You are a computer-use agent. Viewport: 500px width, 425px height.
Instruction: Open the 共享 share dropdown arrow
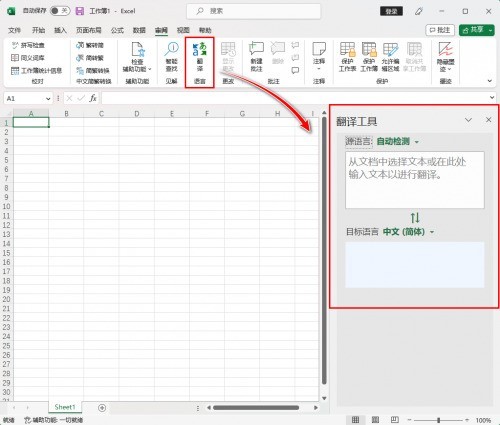click(x=490, y=30)
